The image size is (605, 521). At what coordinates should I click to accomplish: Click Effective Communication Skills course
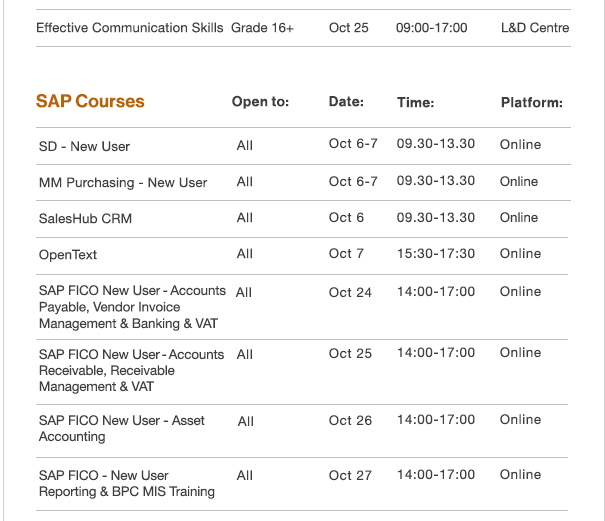click(x=130, y=28)
